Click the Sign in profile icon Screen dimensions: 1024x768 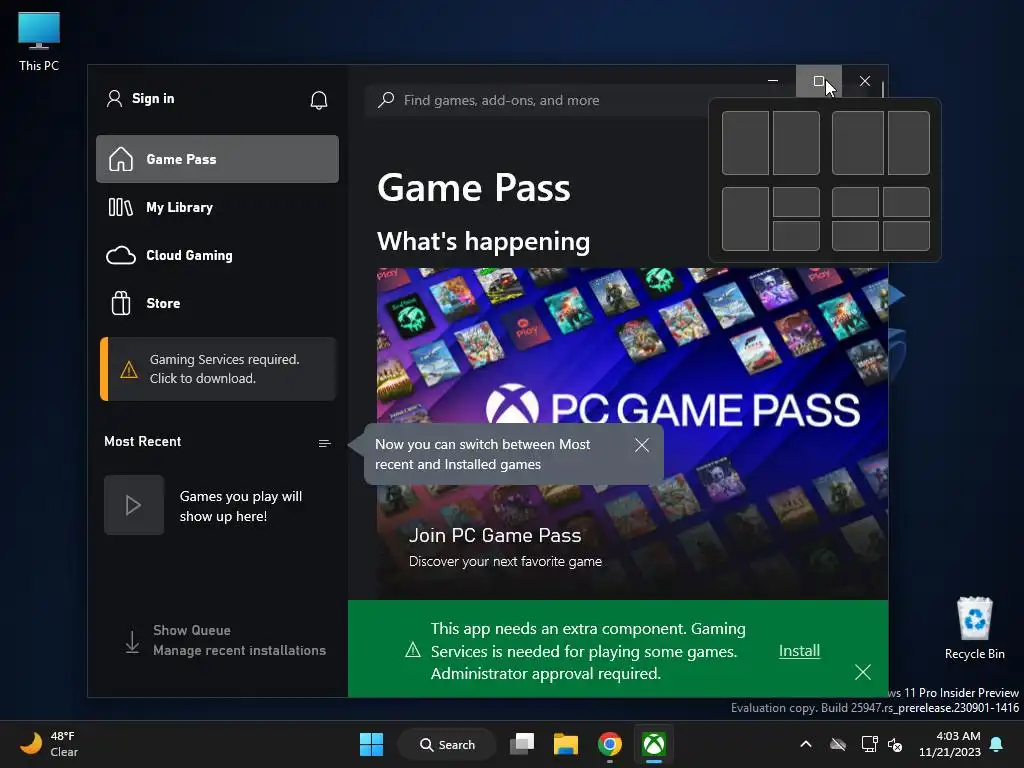click(x=114, y=99)
